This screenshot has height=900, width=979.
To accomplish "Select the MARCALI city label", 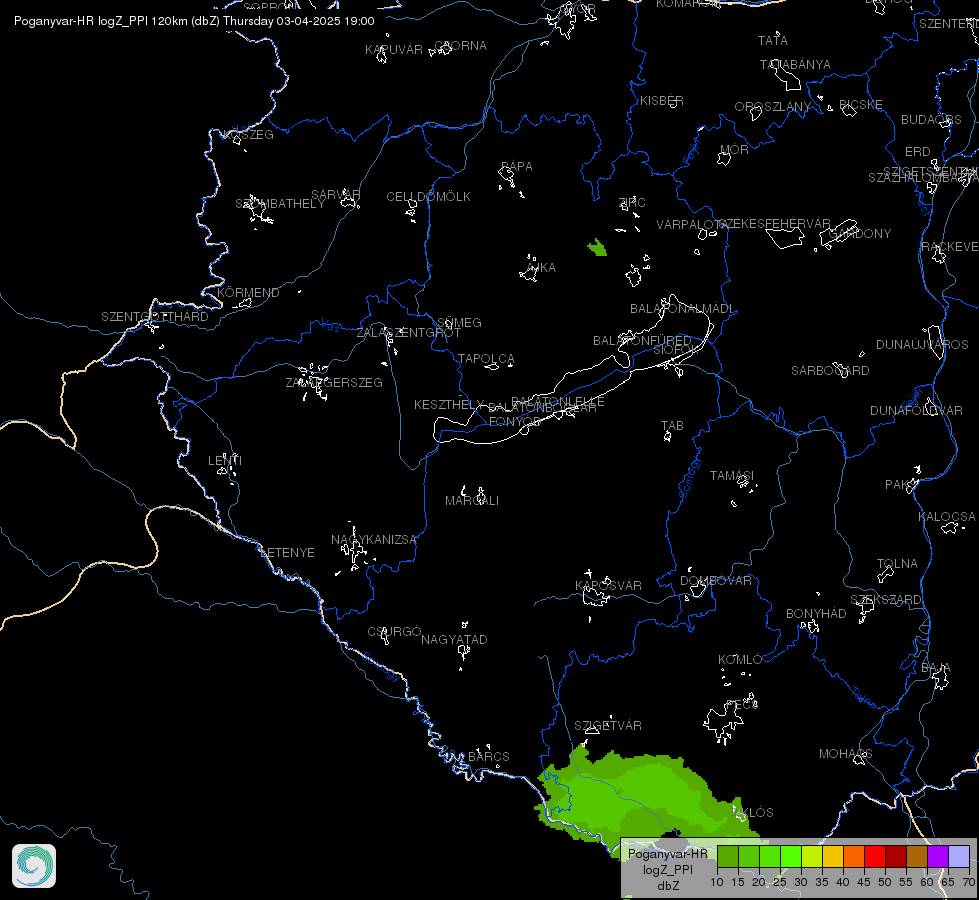I will 471,501.
